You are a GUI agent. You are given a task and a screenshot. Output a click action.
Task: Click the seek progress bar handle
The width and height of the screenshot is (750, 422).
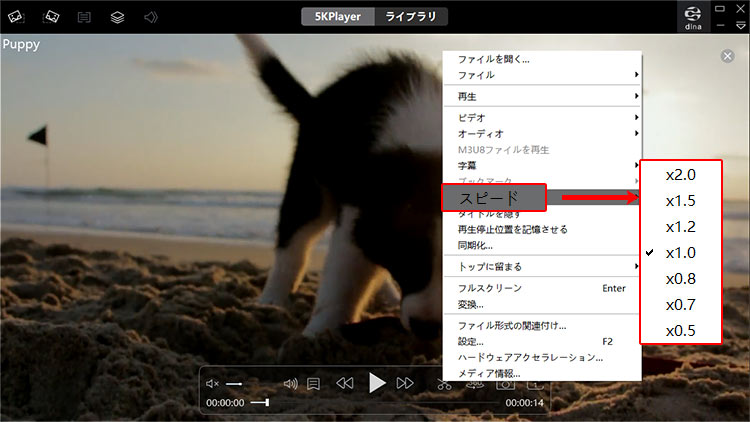267,403
